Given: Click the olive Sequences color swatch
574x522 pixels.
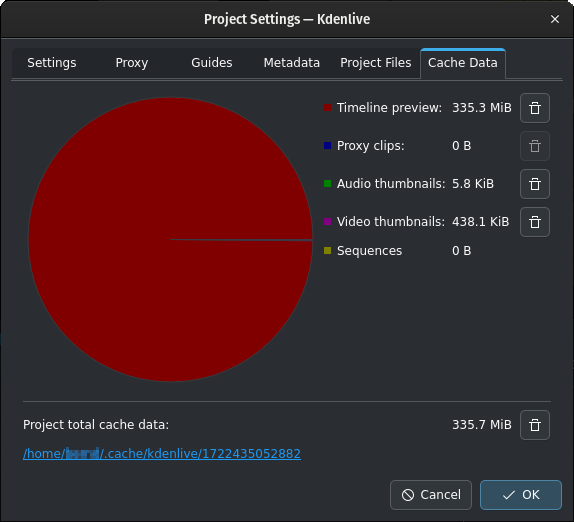Looking at the screenshot, I should [328, 251].
